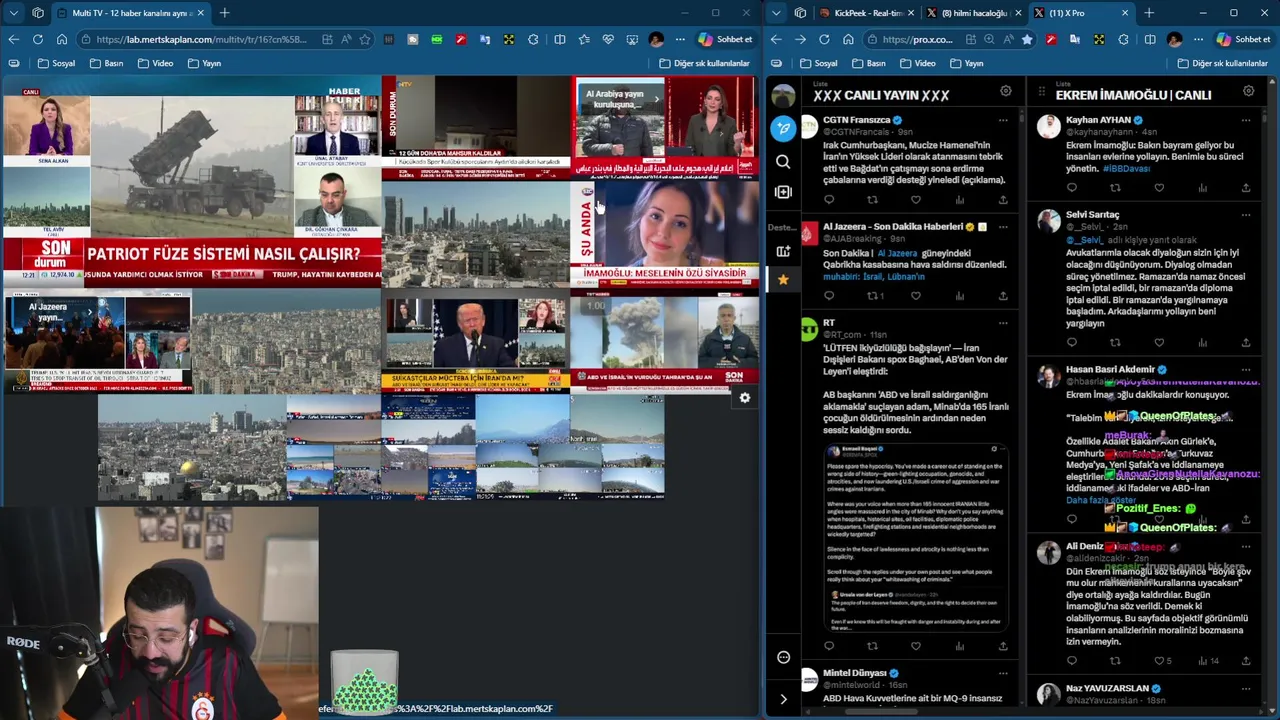The height and width of the screenshot is (720, 1280).
Task: Open new tab in left browser window
Action: pyautogui.click(x=224, y=13)
